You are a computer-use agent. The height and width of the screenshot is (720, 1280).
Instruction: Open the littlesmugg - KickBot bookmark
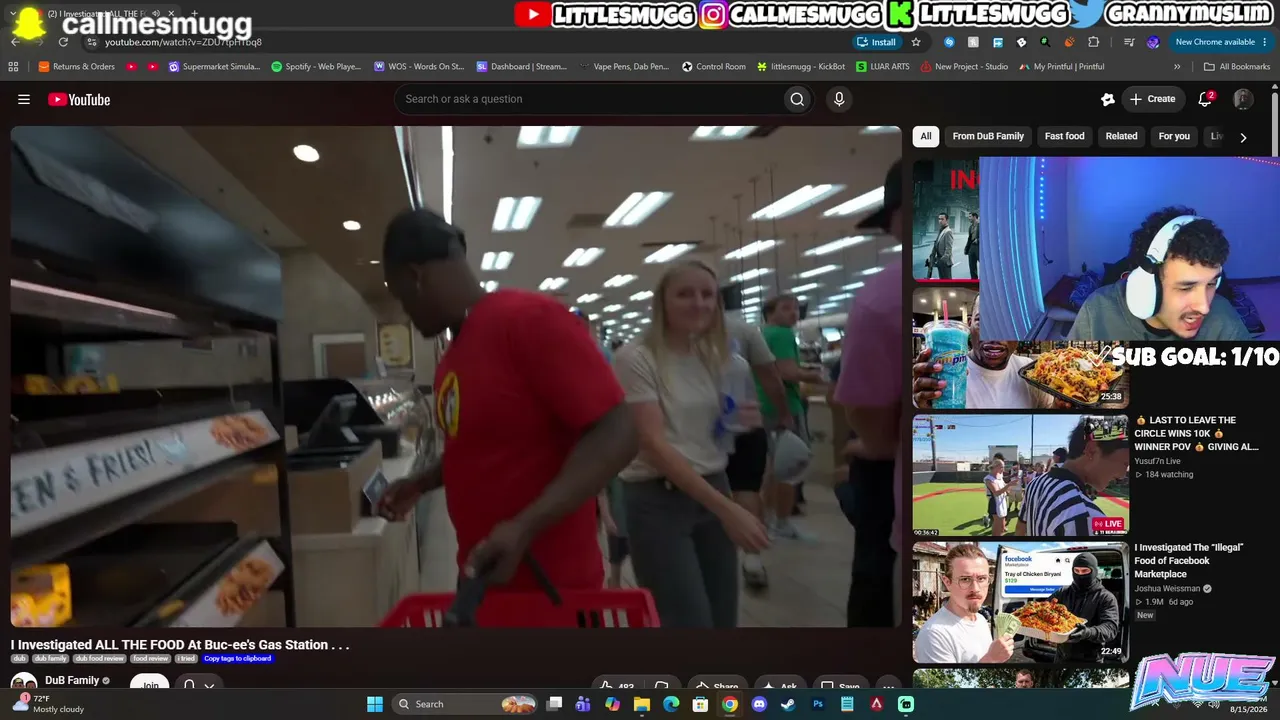point(801,67)
